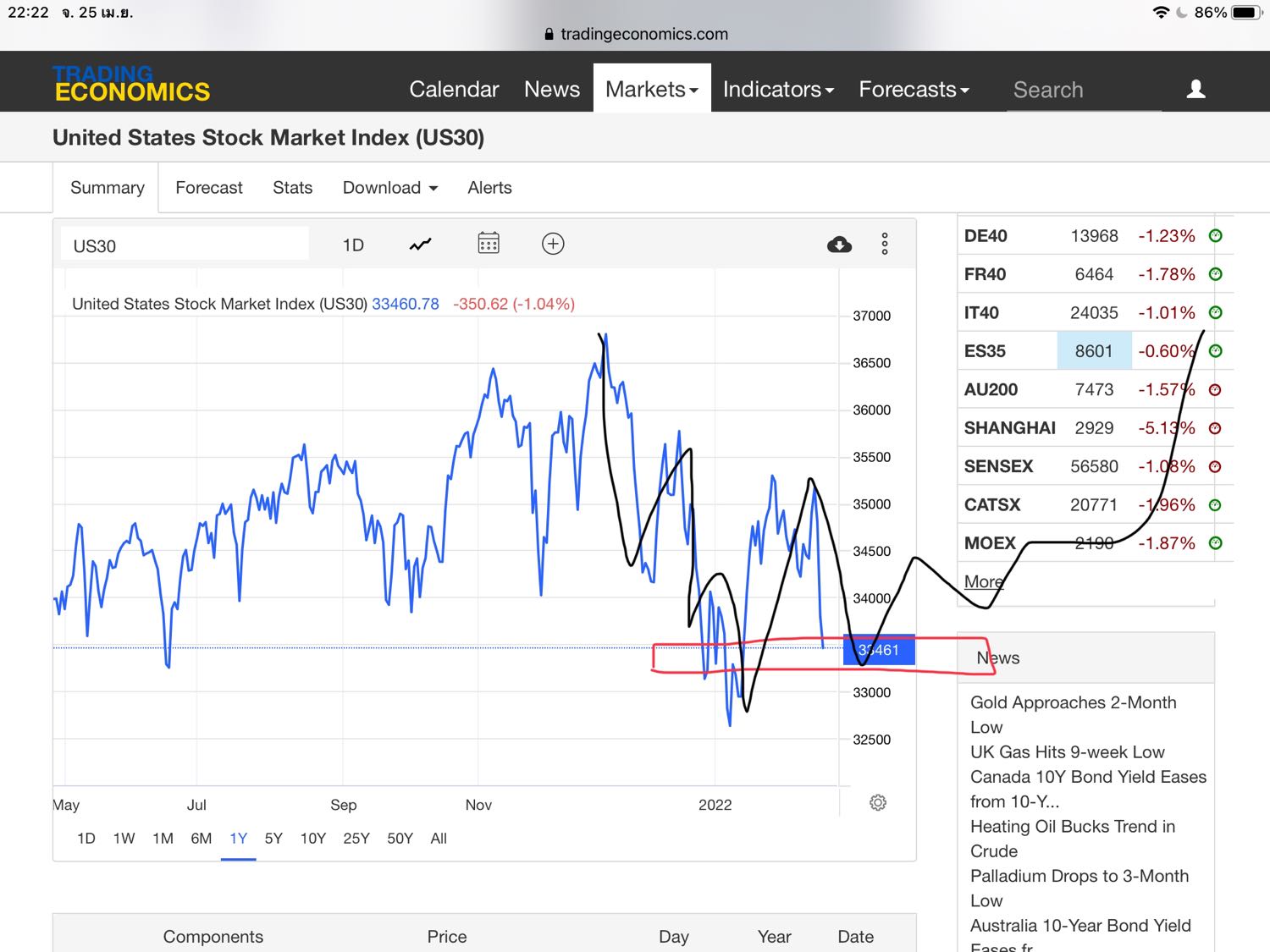Click the More markets link

(983, 581)
